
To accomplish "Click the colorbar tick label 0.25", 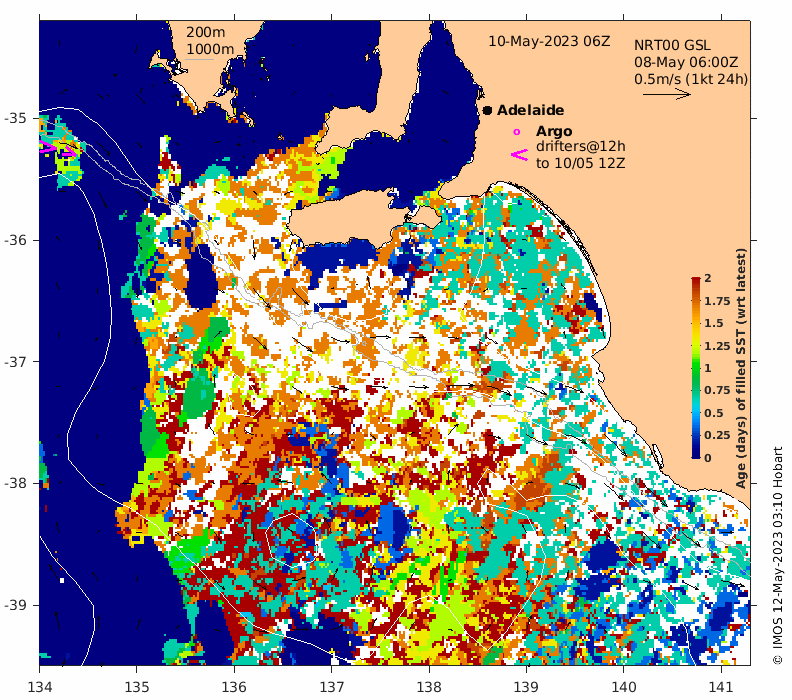I will pos(717,435).
